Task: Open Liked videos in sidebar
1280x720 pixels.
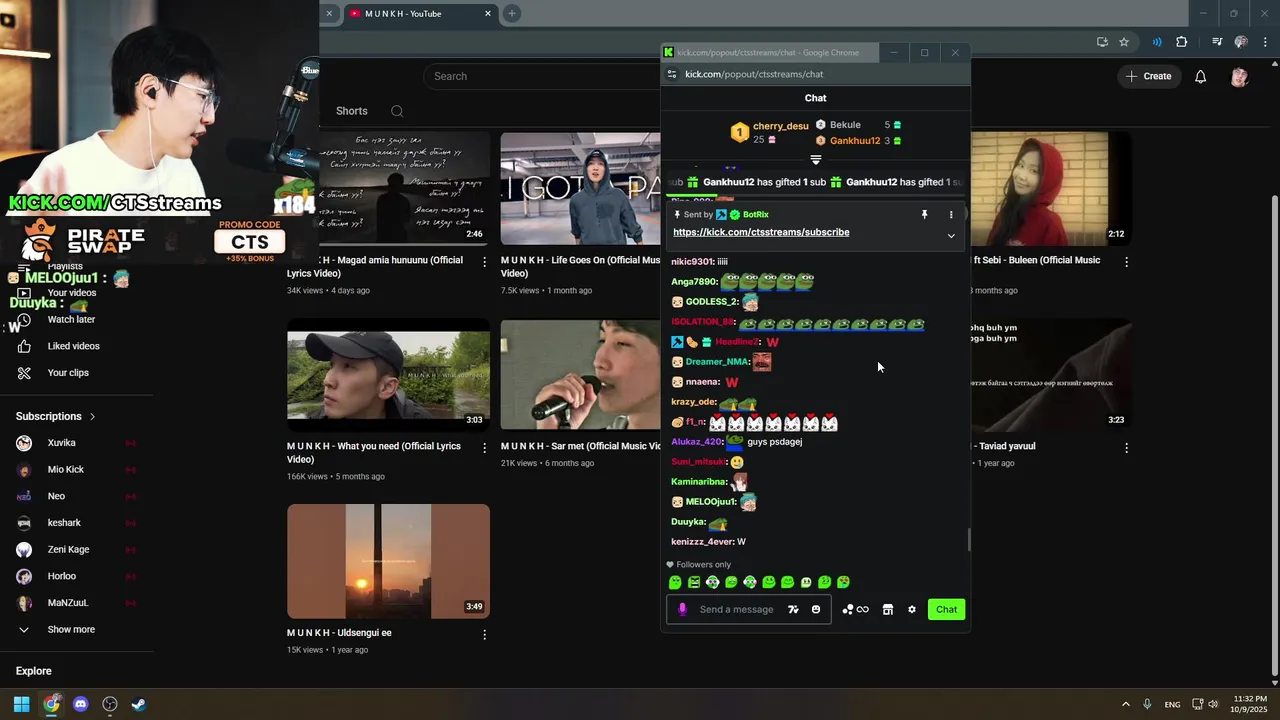Action: pyautogui.click(x=73, y=346)
